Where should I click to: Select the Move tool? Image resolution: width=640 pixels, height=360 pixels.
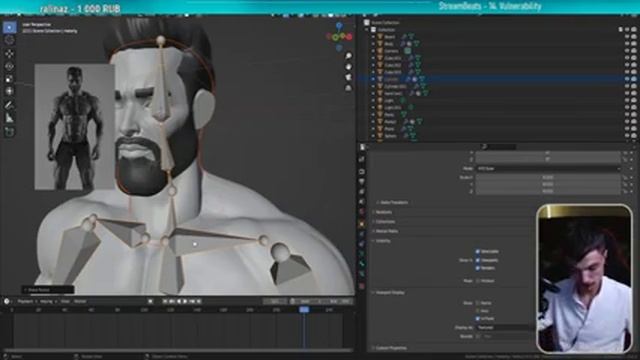tap(9, 53)
